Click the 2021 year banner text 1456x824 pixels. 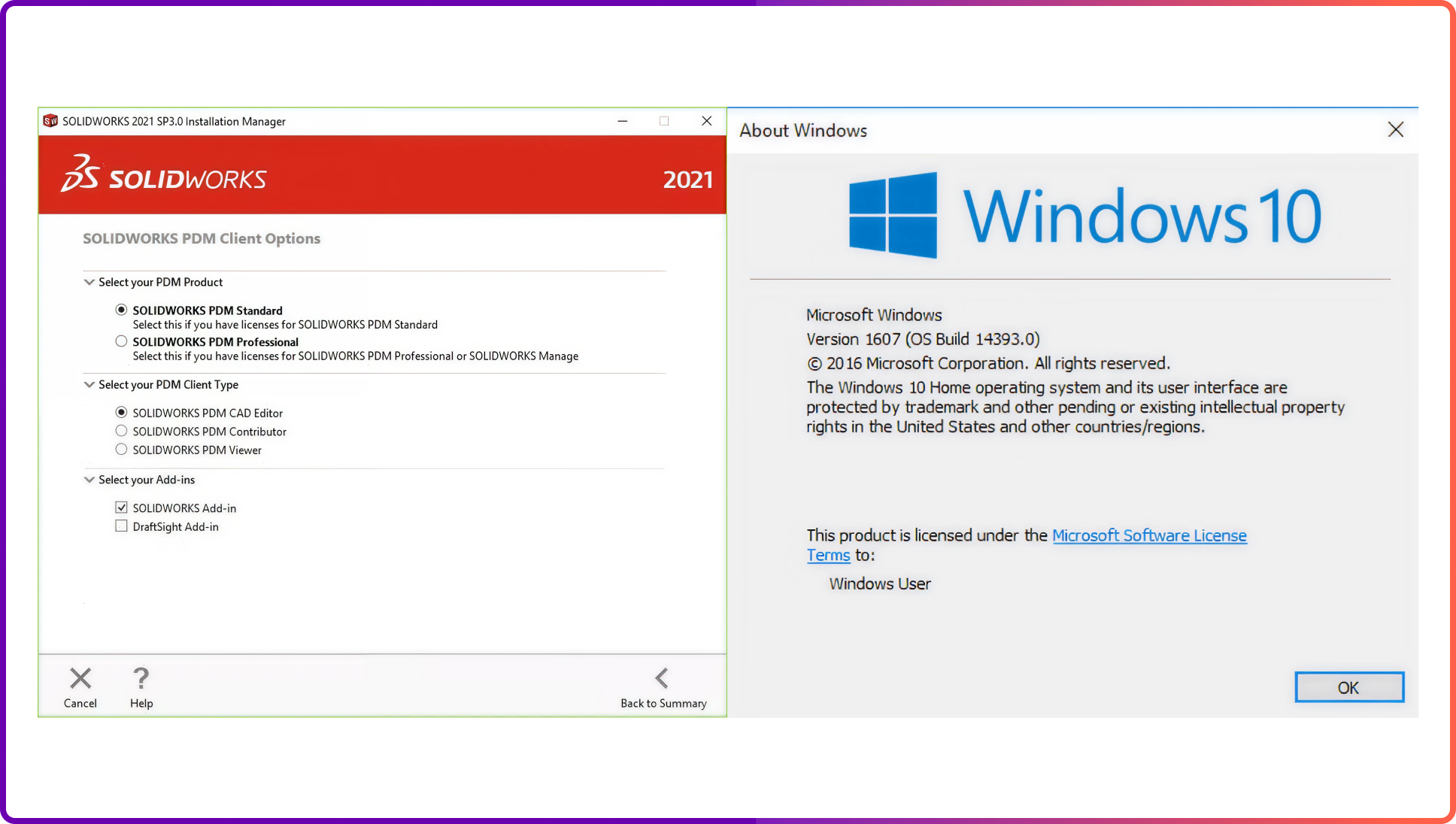click(x=687, y=180)
